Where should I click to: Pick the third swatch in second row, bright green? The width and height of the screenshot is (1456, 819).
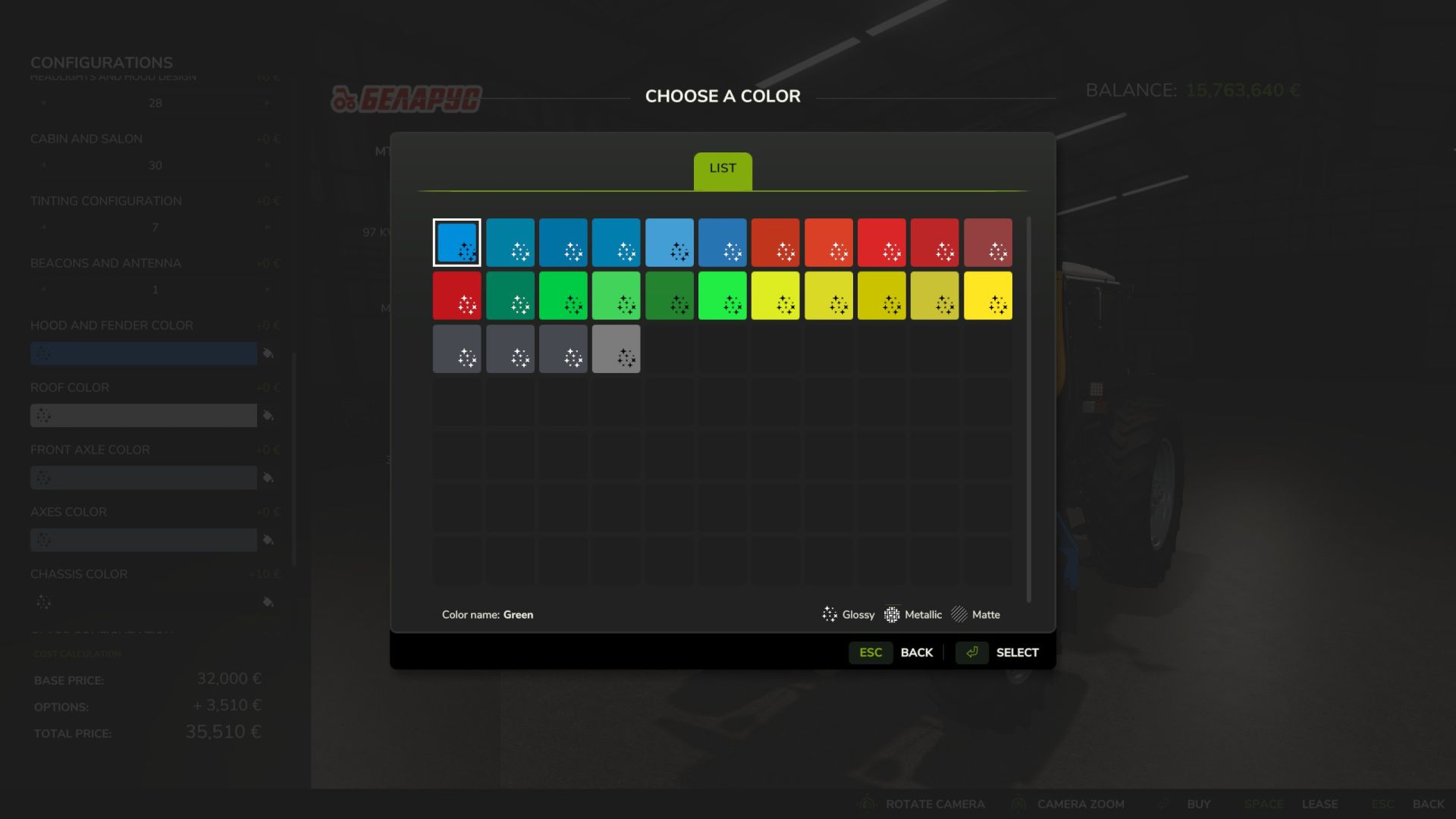(x=563, y=296)
